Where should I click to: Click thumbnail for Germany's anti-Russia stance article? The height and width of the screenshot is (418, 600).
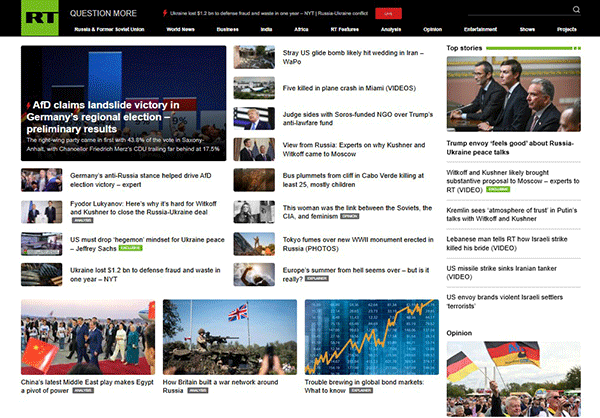pyautogui.click(x=41, y=180)
